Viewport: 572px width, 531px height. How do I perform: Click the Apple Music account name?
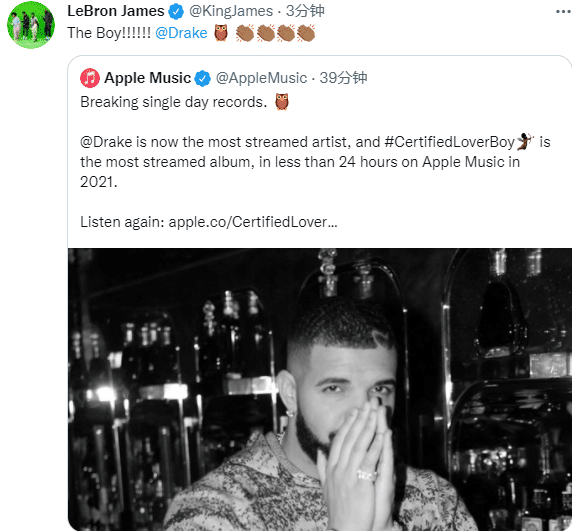(x=147, y=78)
